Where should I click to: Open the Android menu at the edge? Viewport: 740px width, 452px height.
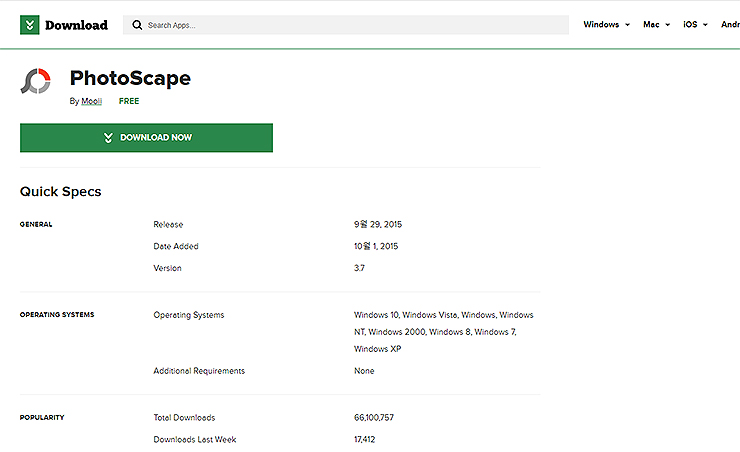[730, 25]
